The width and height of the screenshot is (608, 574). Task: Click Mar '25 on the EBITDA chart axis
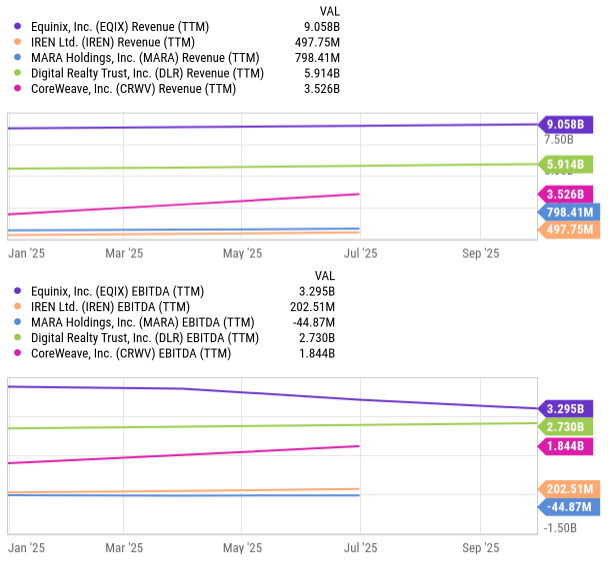tap(124, 548)
